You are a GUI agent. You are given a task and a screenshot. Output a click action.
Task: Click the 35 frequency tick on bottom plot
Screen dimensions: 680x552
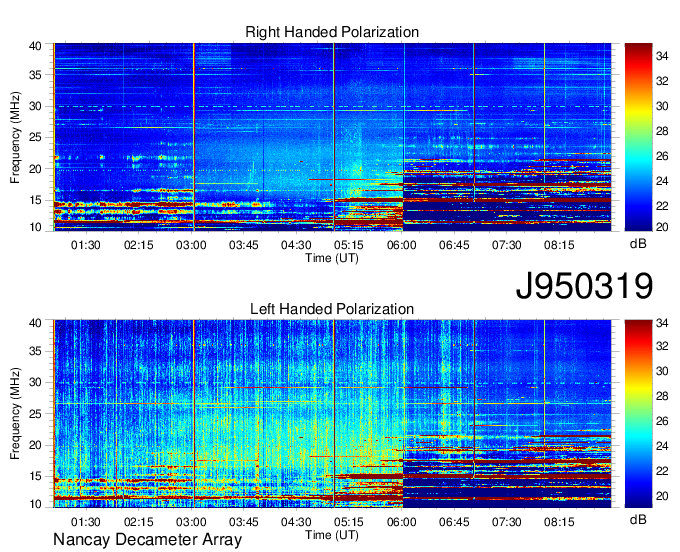point(35,351)
